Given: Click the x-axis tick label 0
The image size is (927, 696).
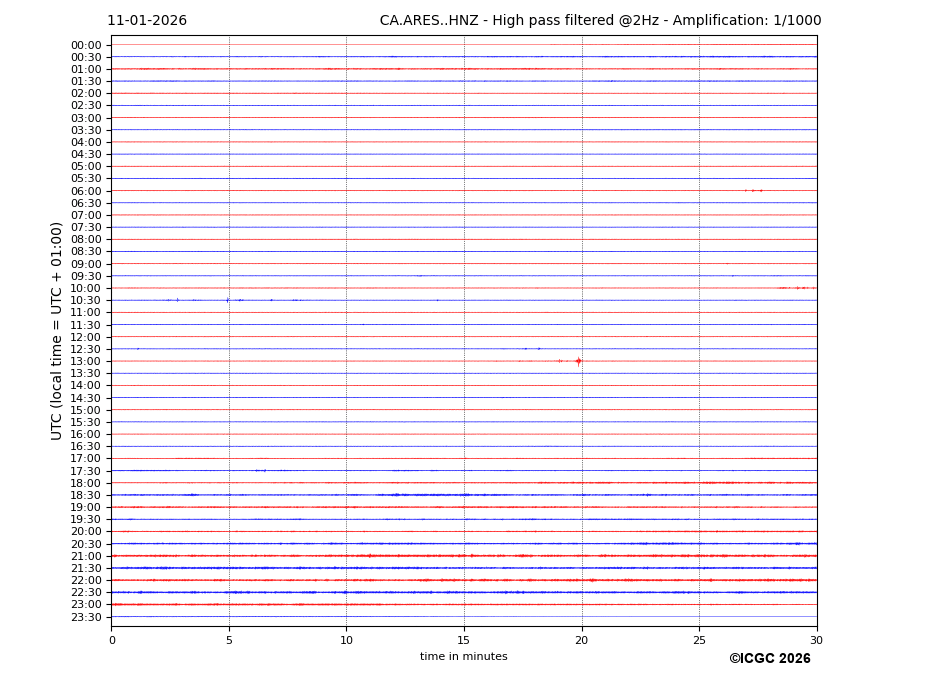Looking at the screenshot, I should click(112, 640).
